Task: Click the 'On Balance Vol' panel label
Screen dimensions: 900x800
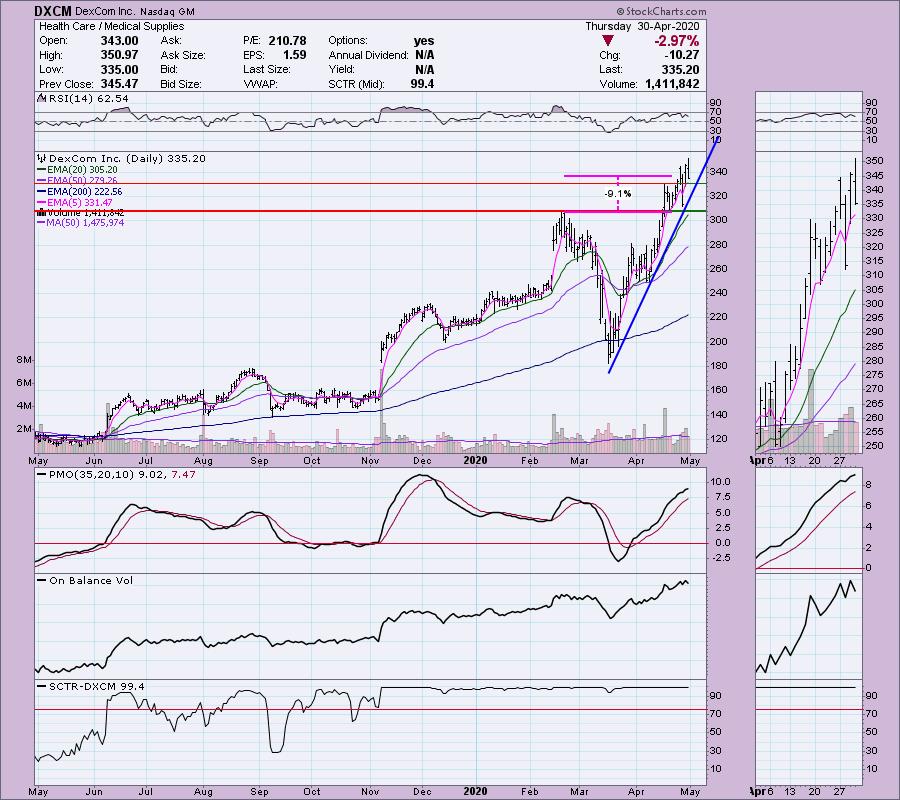Action: (91, 580)
